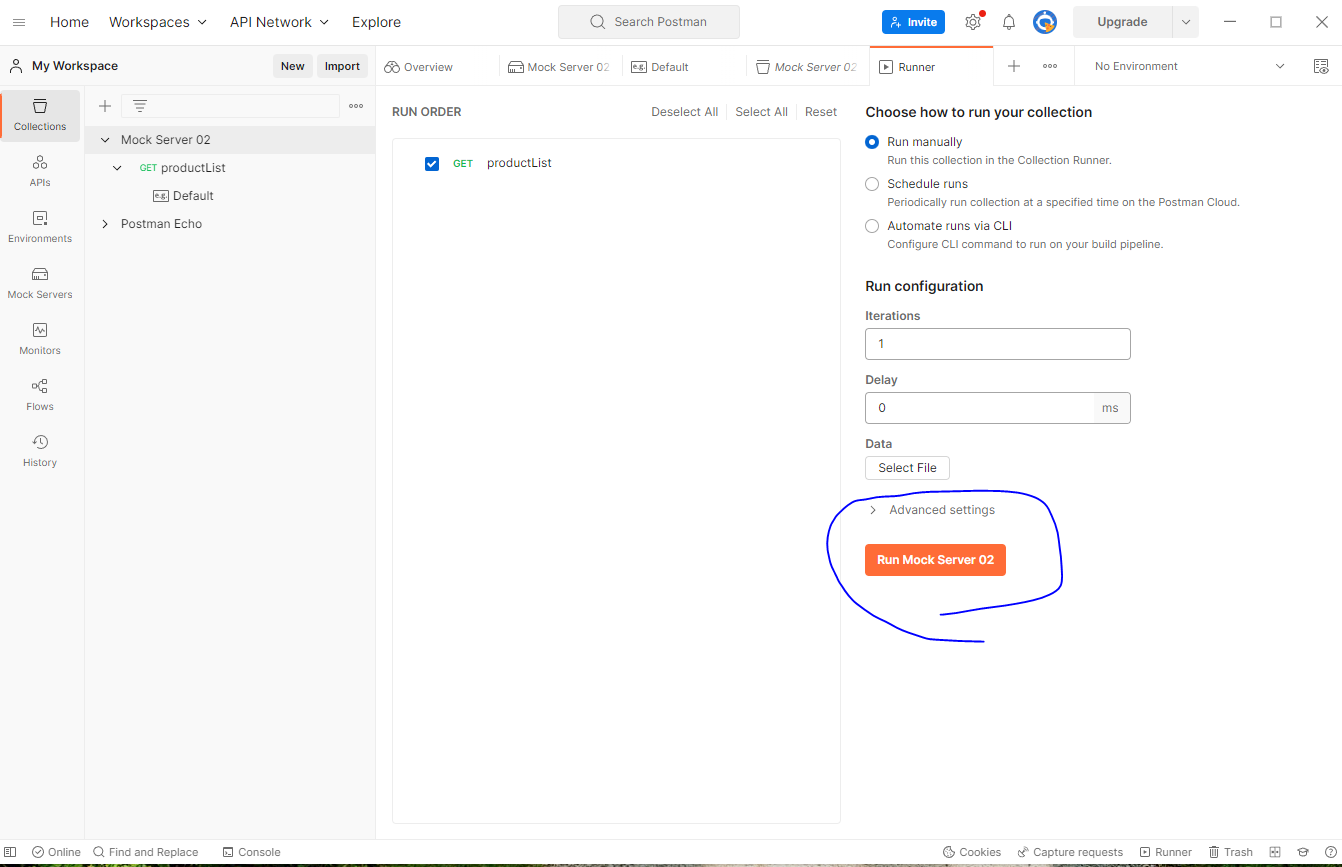Uncheck the productList request checkbox

[432, 164]
